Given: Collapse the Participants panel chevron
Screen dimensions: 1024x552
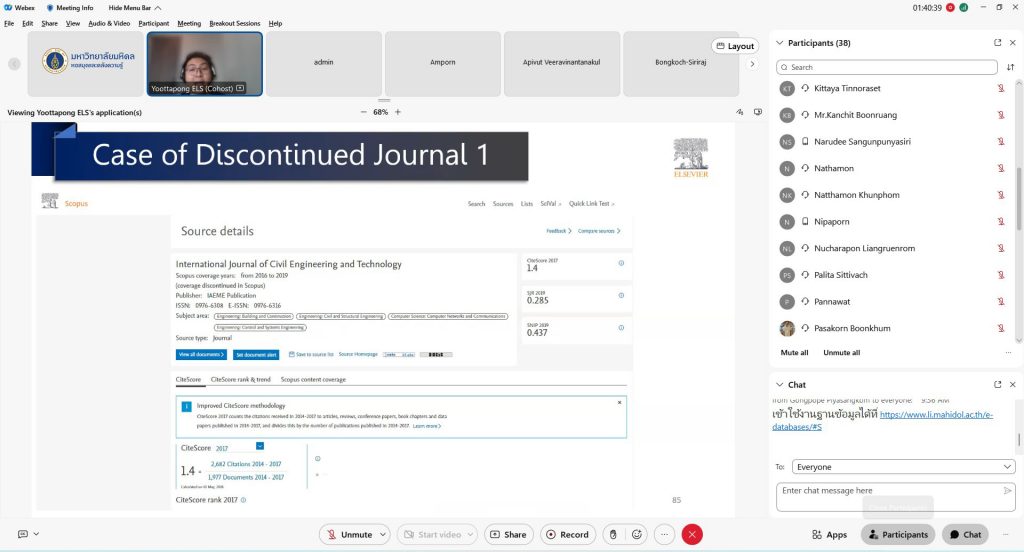Looking at the screenshot, I should (x=779, y=43).
